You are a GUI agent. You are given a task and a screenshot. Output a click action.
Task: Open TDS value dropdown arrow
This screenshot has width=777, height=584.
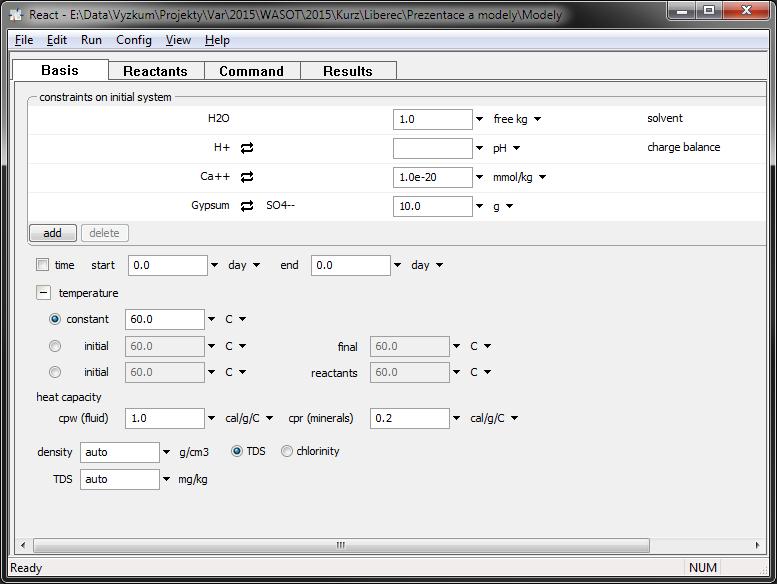tap(166, 479)
